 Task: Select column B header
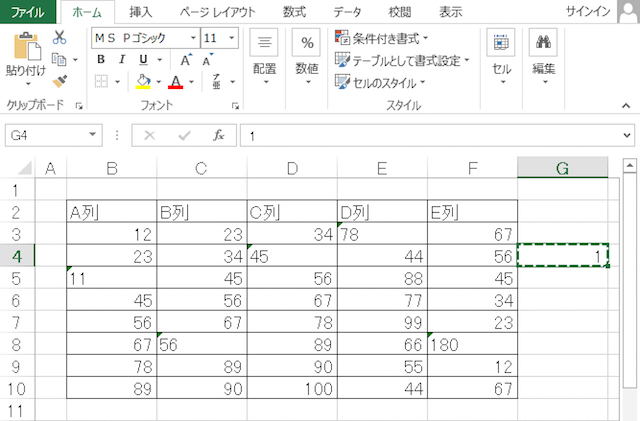coord(111,168)
